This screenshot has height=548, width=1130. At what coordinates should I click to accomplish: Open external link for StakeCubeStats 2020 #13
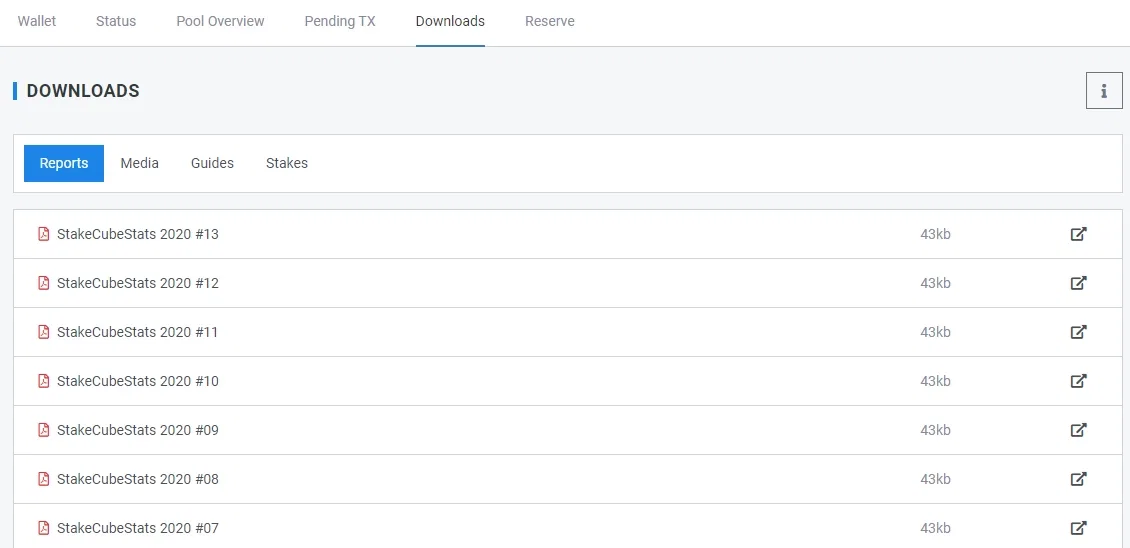[x=1078, y=234]
